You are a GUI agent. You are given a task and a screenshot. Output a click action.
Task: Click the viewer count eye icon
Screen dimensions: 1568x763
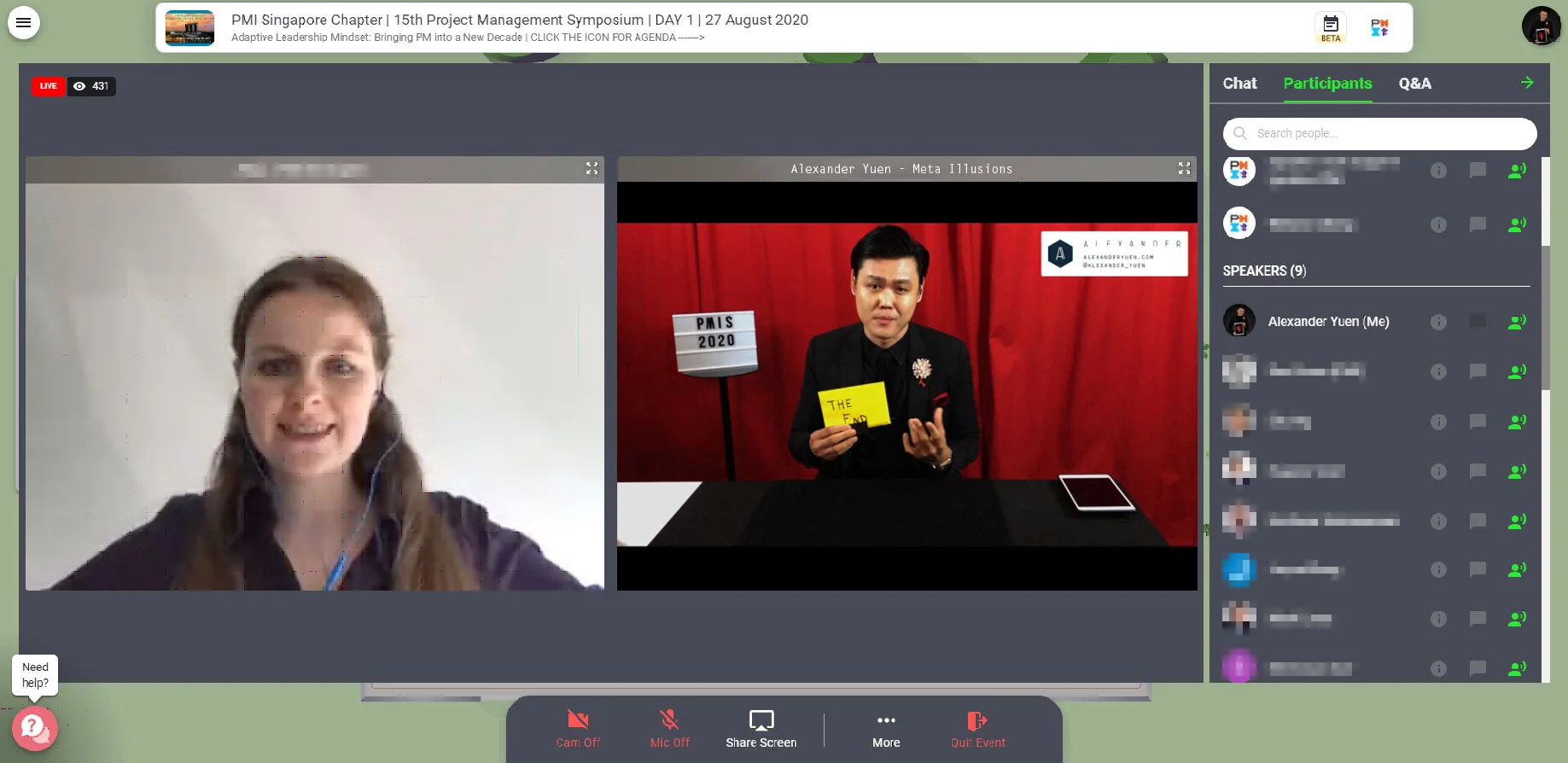[x=79, y=86]
